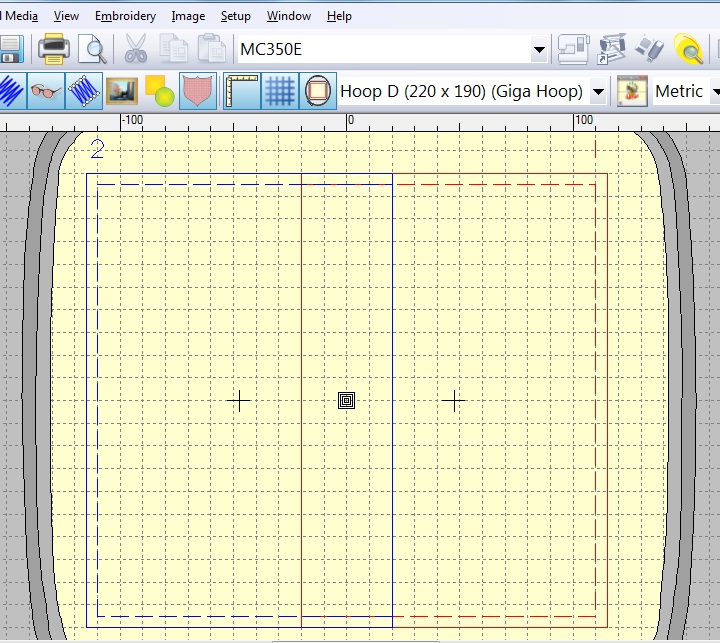Open the Metric units dropdown
The height and width of the screenshot is (643, 720).
point(714,92)
